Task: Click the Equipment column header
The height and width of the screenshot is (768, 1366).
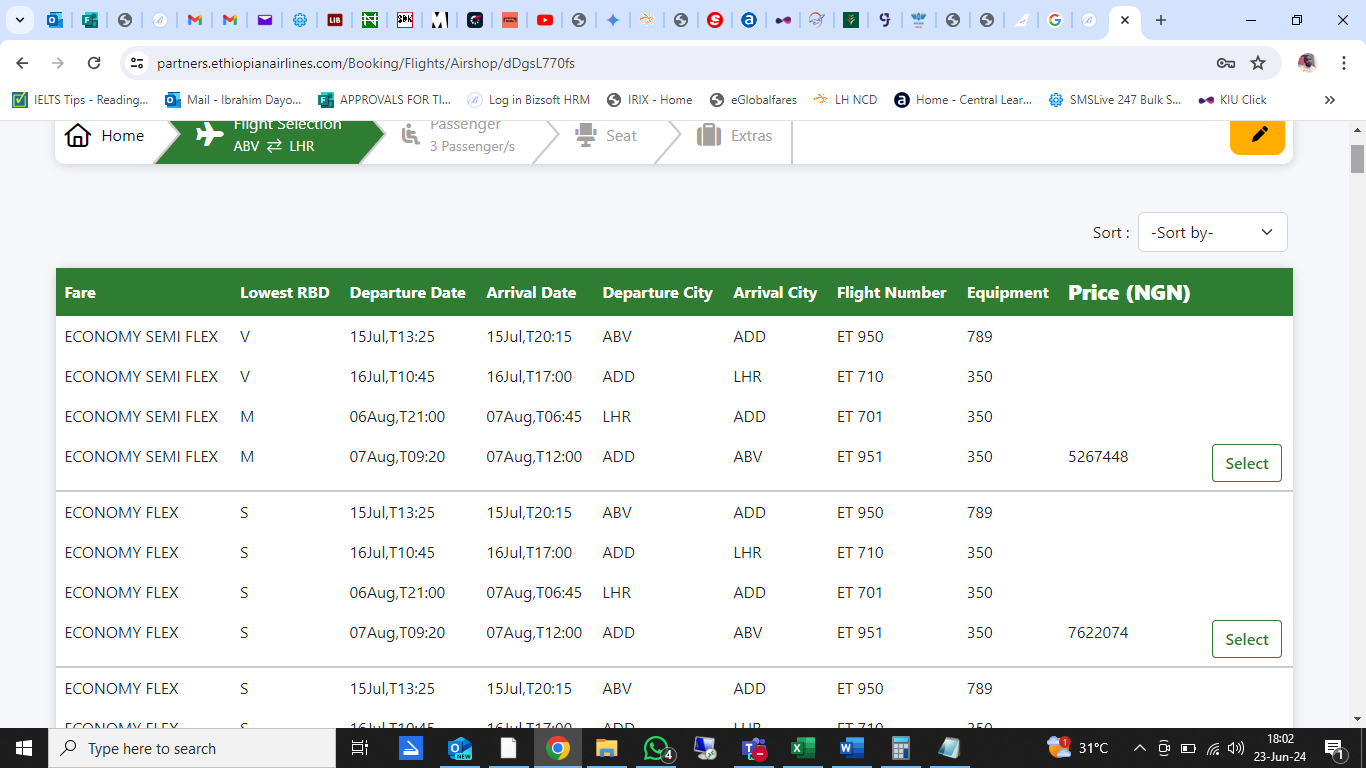Action: [x=1008, y=293]
